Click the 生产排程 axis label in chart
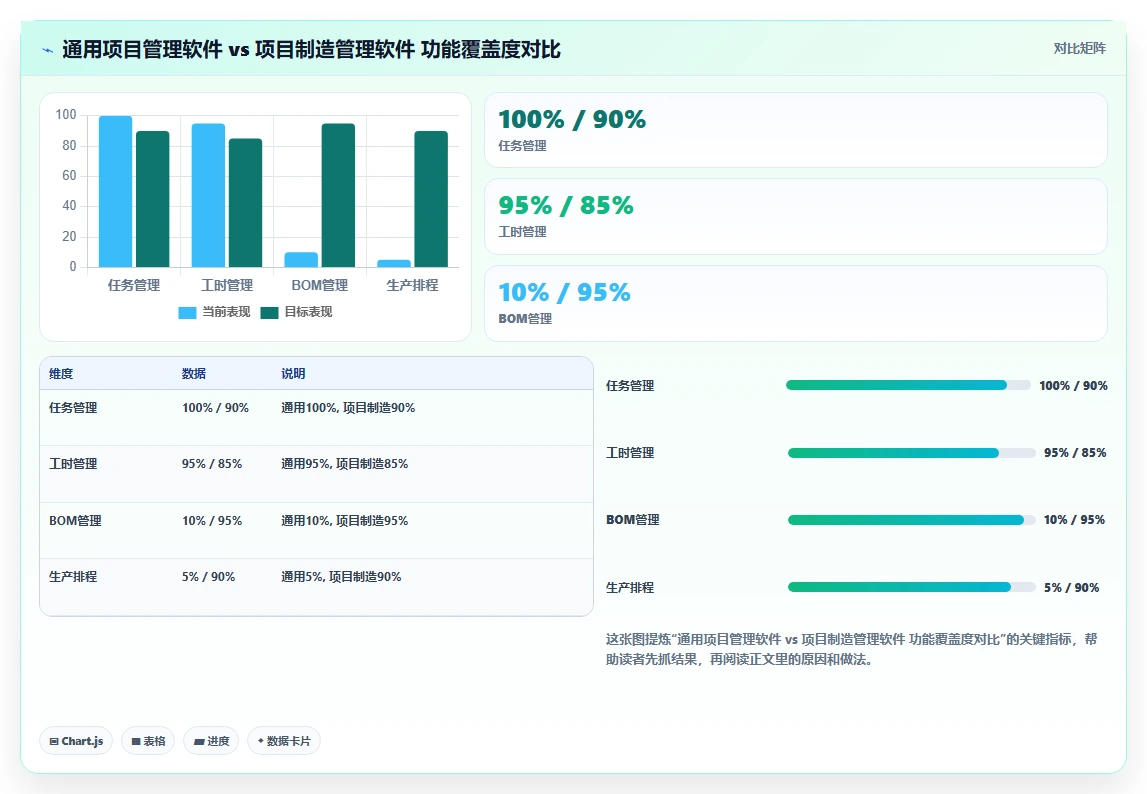The image size is (1147, 794). pyautogui.click(x=413, y=285)
